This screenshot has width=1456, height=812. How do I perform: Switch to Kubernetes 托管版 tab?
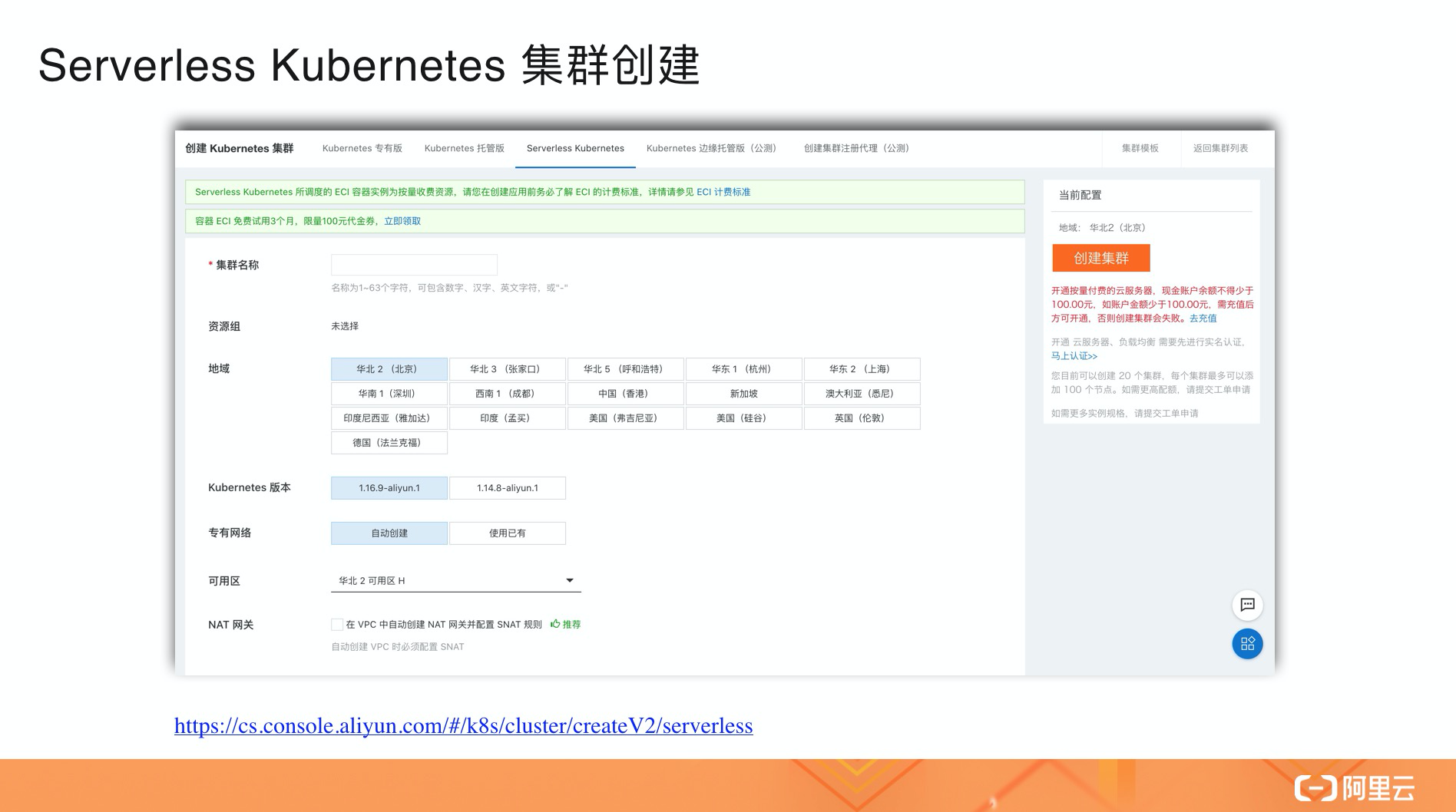tap(464, 148)
